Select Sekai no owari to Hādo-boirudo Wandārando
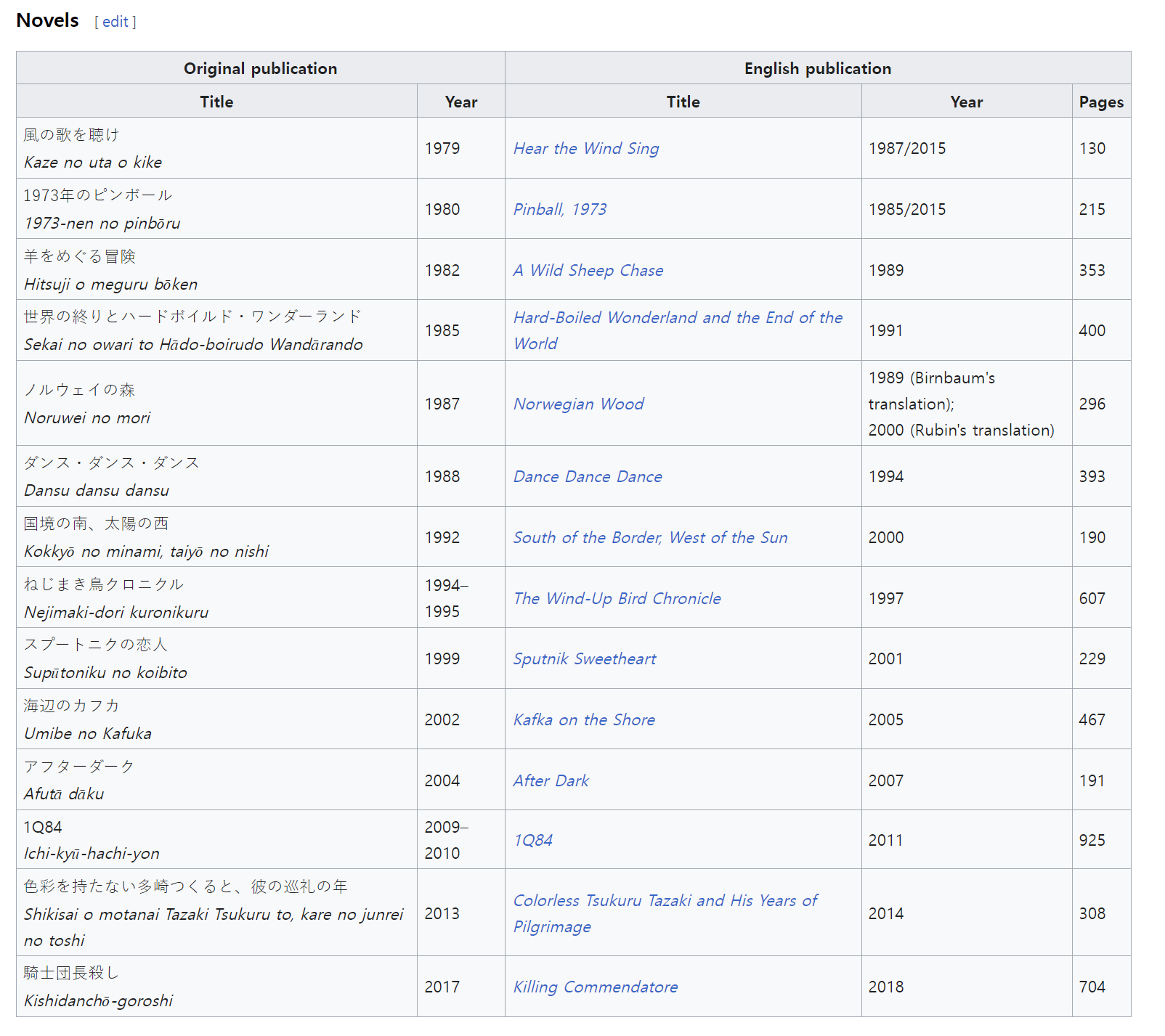The image size is (1165, 1036). [x=193, y=344]
